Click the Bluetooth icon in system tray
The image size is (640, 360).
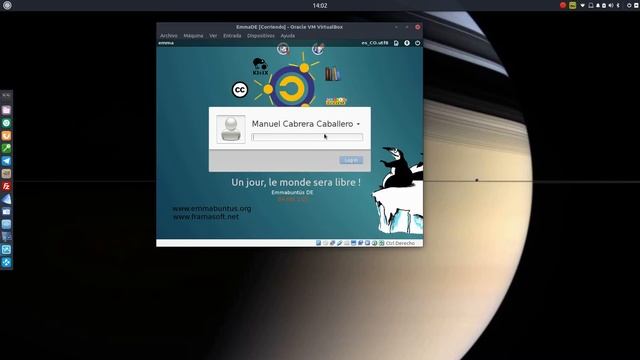pos(618,5)
